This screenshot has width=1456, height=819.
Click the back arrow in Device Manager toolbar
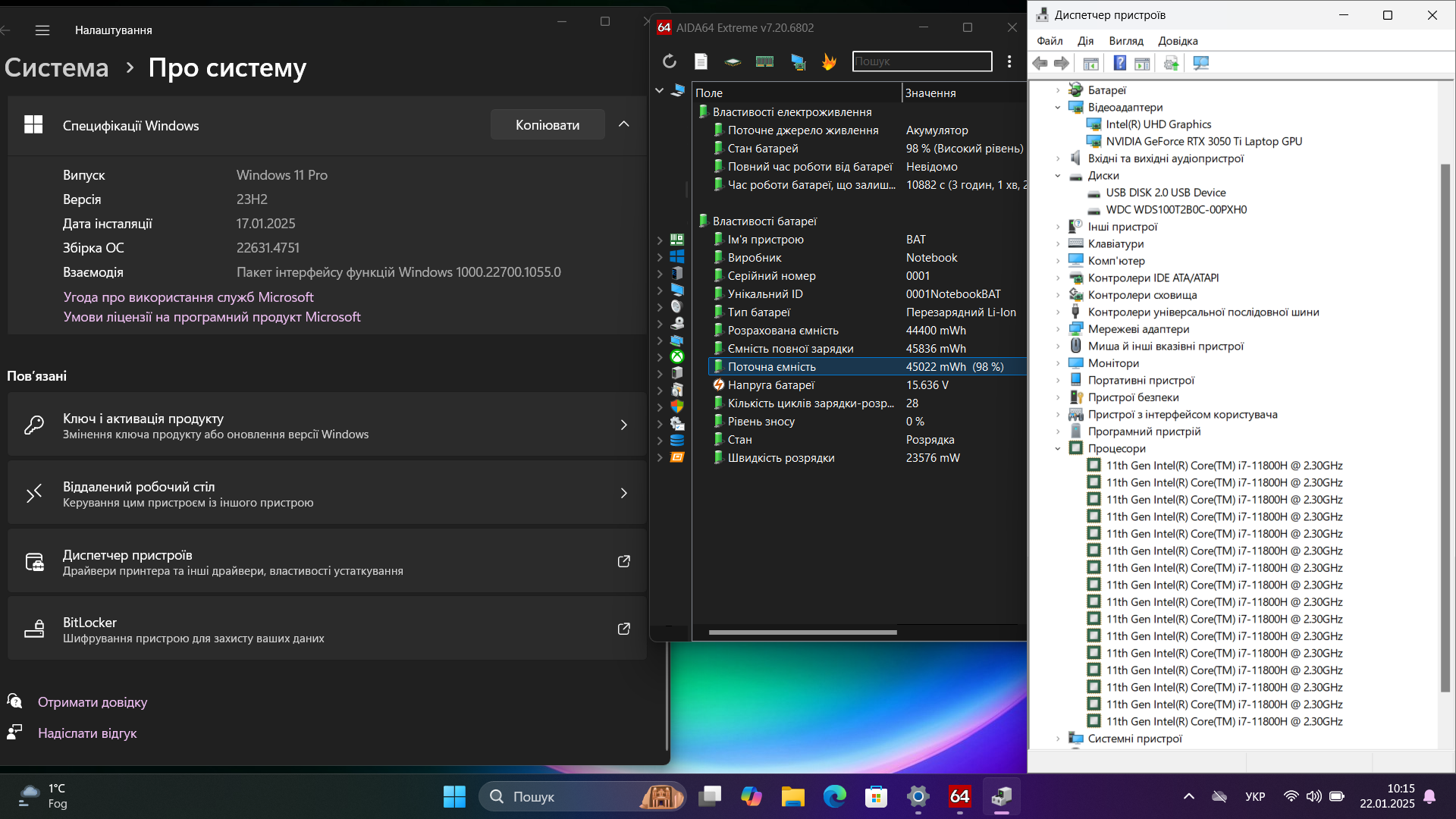pyautogui.click(x=1040, y=64)
